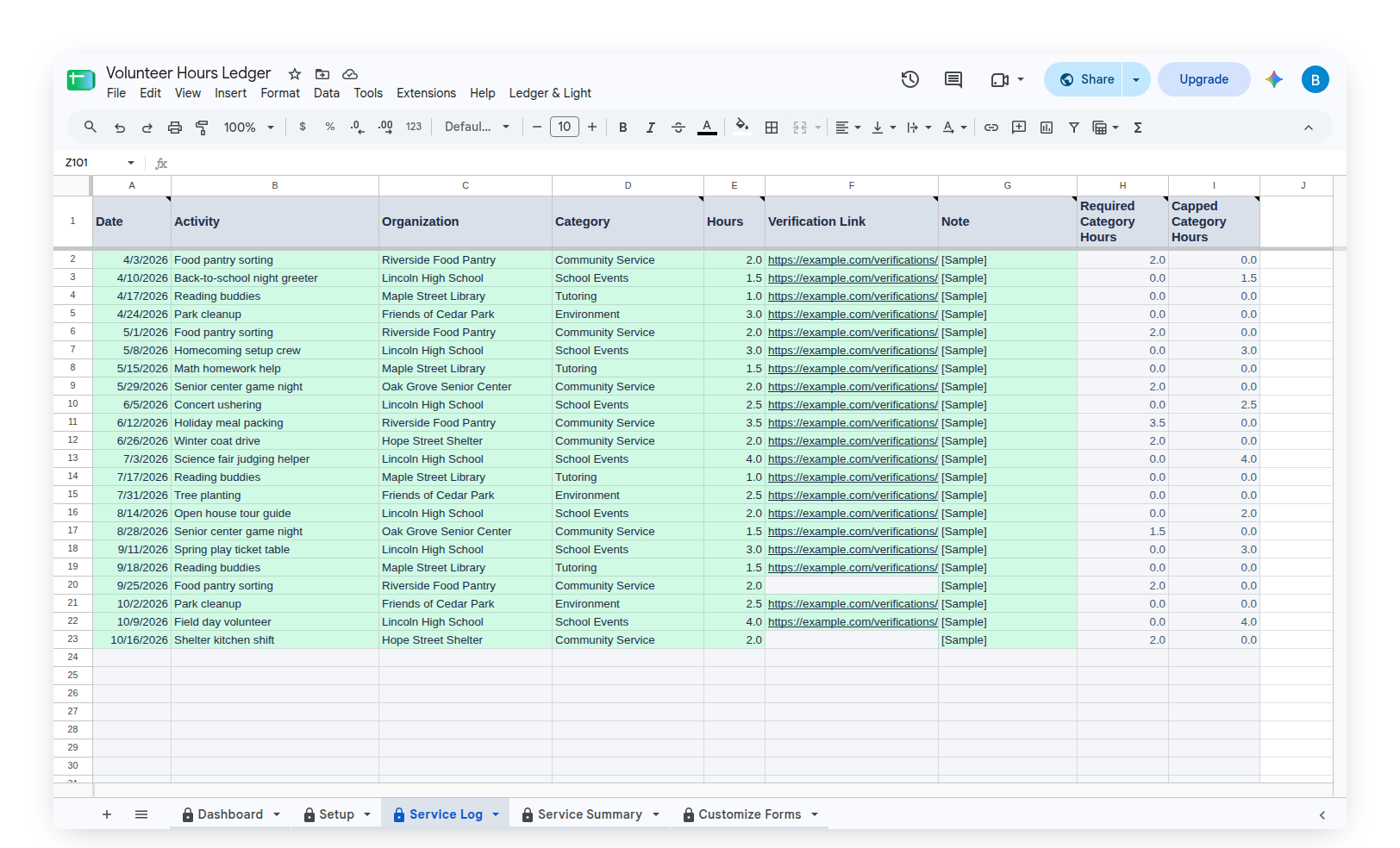Click the font size input field
Image resolution: width=1400 pixels, height=848 pixels.
pos(565,127)
